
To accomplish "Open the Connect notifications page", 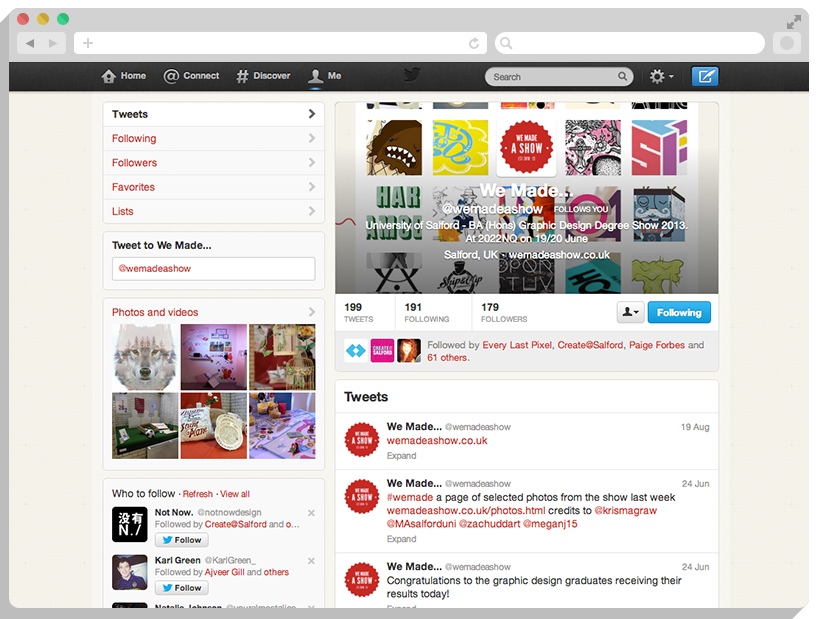I will pyautogui.click(x=191, y=76).
